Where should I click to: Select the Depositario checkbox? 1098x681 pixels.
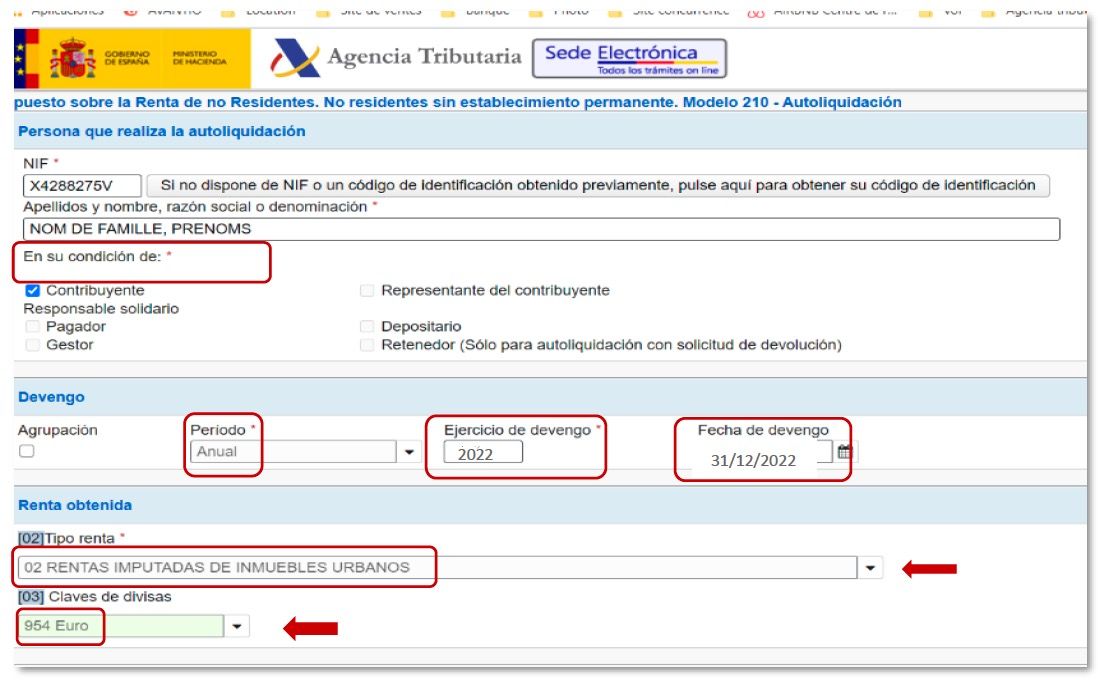(x=367, y=327)
